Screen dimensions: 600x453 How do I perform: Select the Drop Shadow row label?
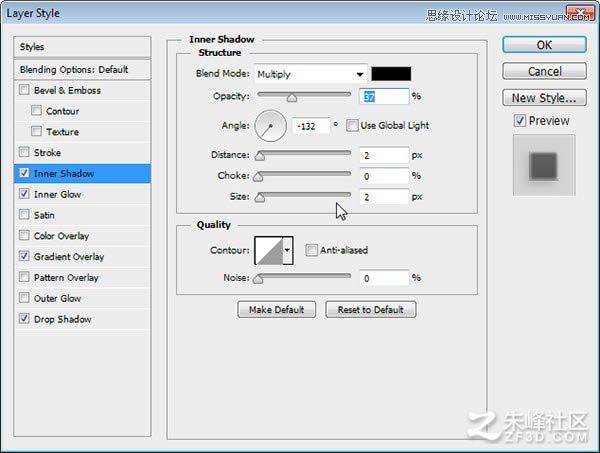coord(62,319)
